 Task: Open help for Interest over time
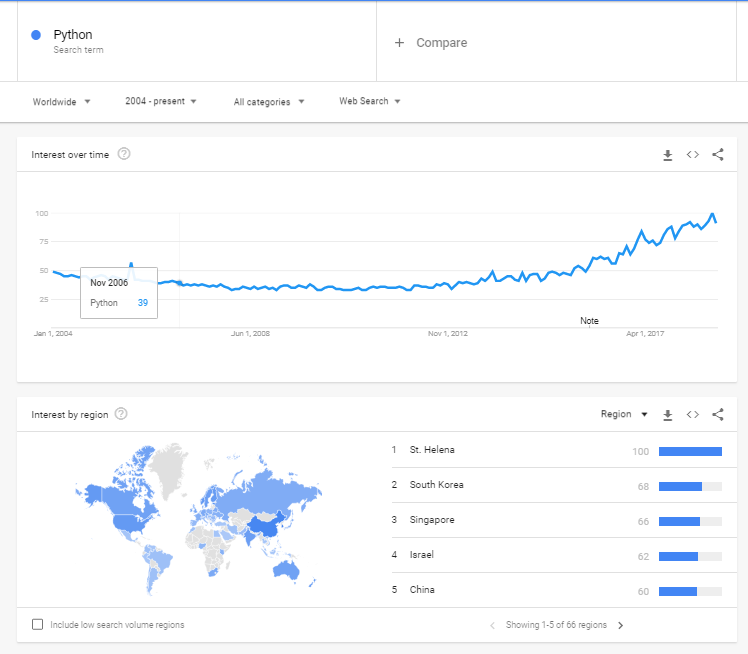tap(124, 154)
